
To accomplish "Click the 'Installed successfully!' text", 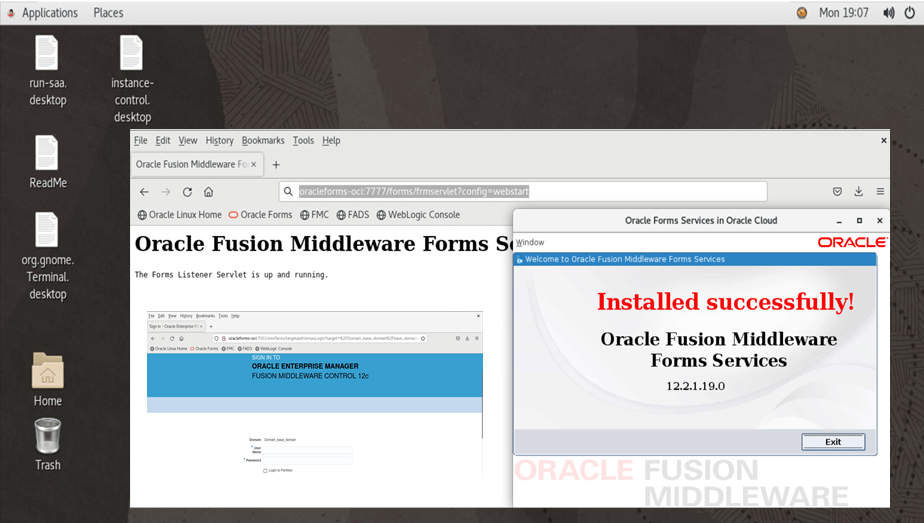I will (x=725, y=302).
